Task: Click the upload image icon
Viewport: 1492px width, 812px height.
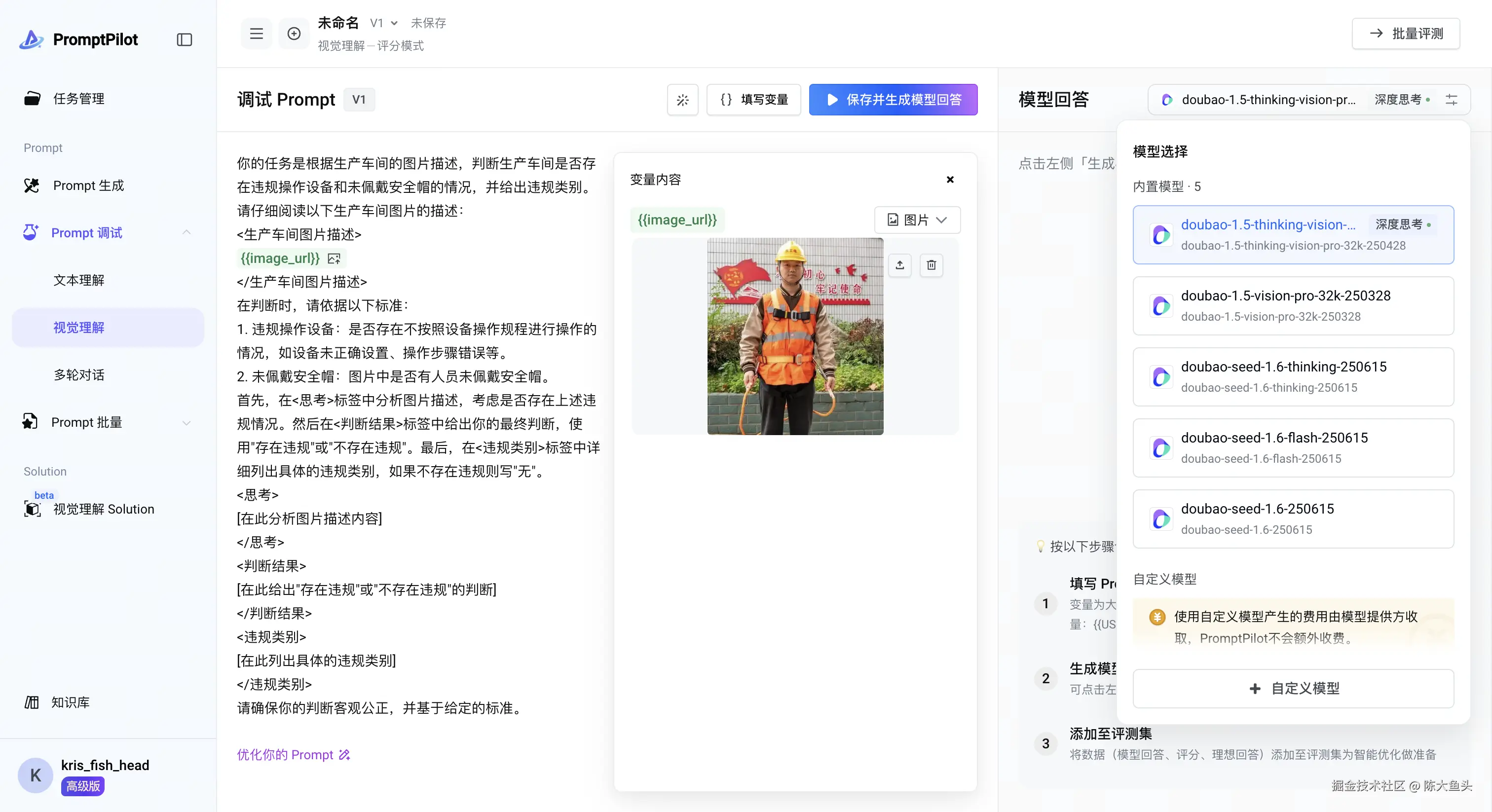Action: [899, 265]
